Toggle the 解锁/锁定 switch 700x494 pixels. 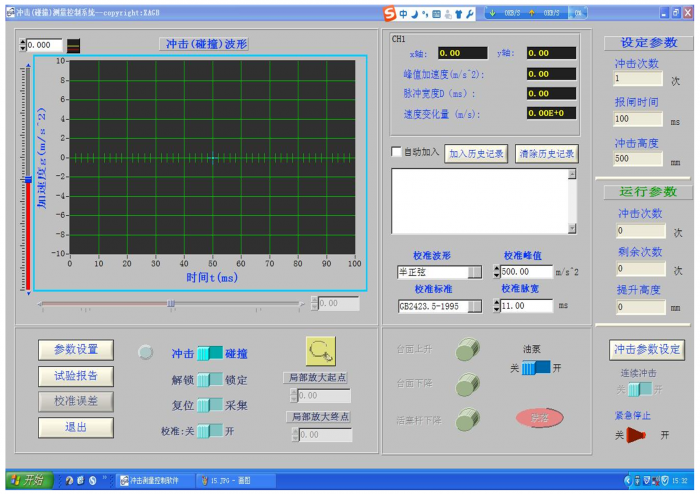(210, 379)
